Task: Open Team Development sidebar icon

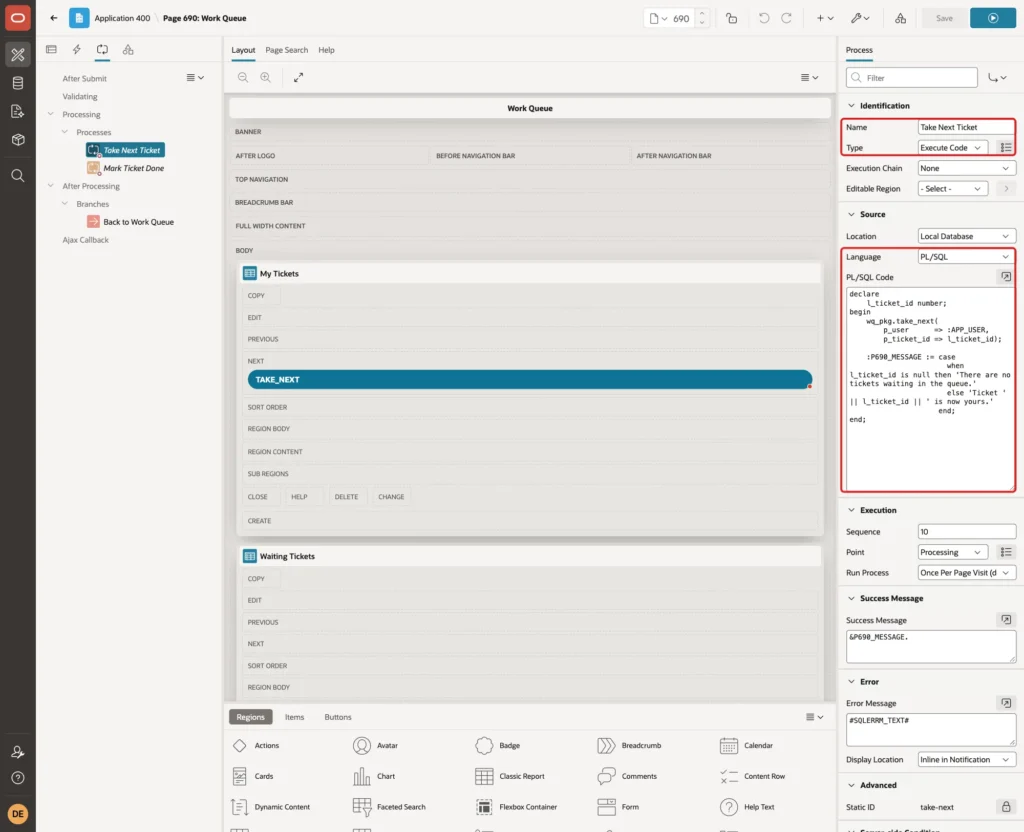Action: (x=18, y=111)
